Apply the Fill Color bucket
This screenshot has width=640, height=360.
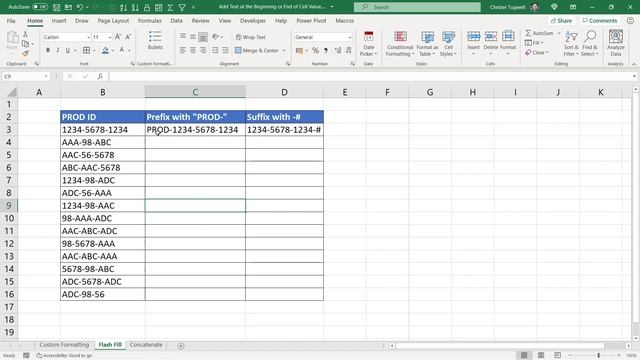105,50
